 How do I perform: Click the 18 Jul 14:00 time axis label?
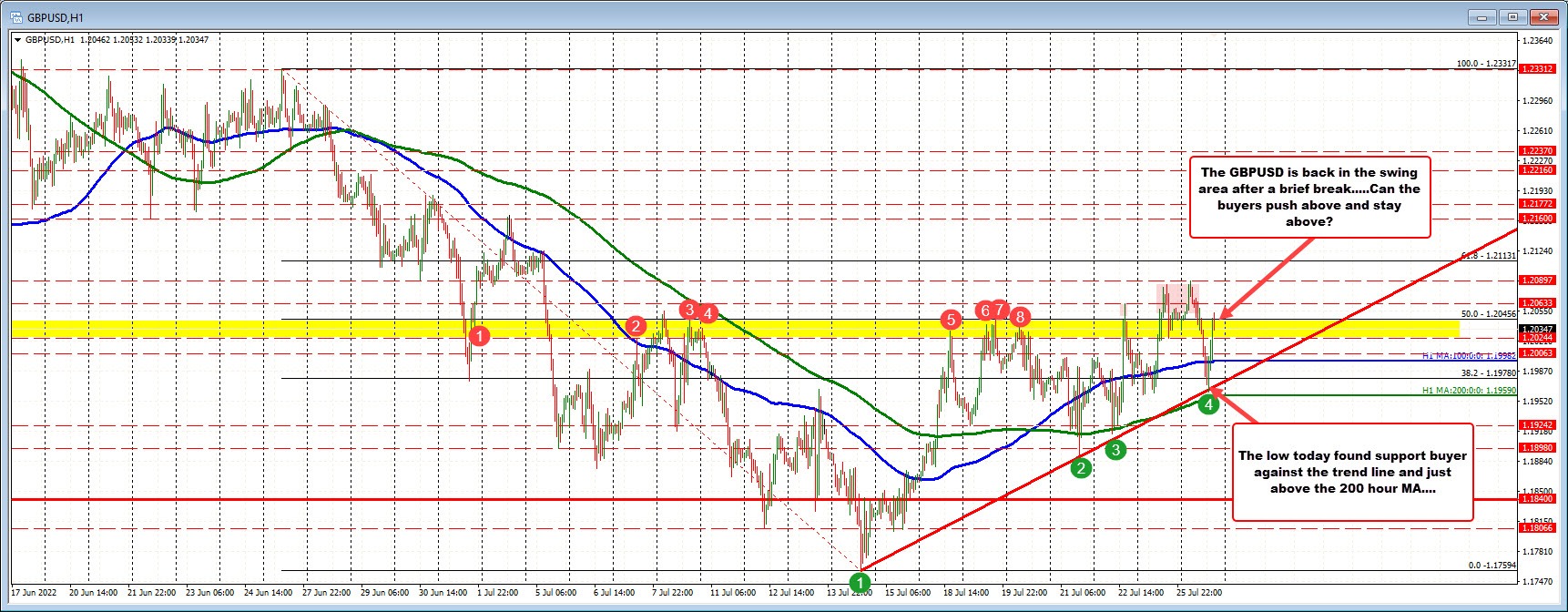[965, 593]
